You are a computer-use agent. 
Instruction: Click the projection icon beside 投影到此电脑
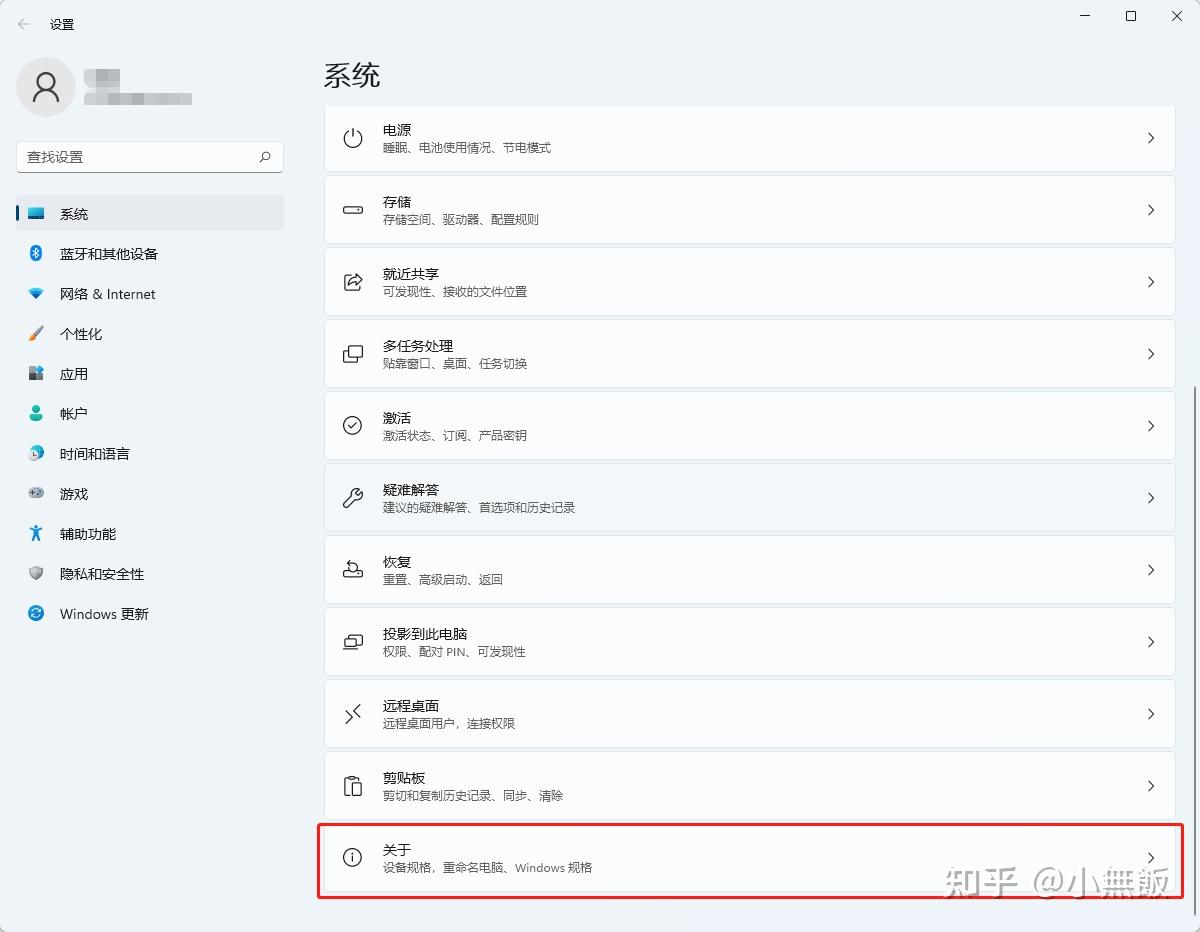pos(352,642)
